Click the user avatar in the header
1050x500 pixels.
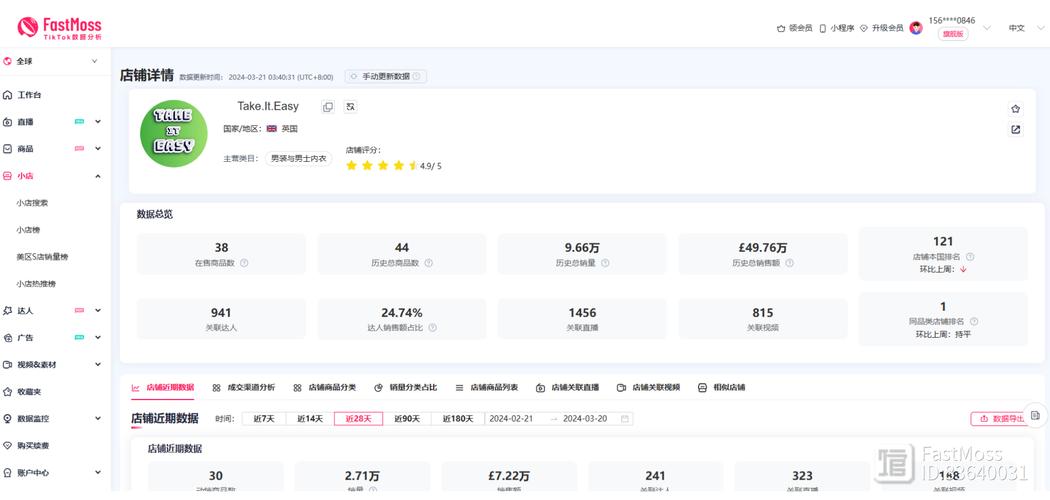(915, 28)
